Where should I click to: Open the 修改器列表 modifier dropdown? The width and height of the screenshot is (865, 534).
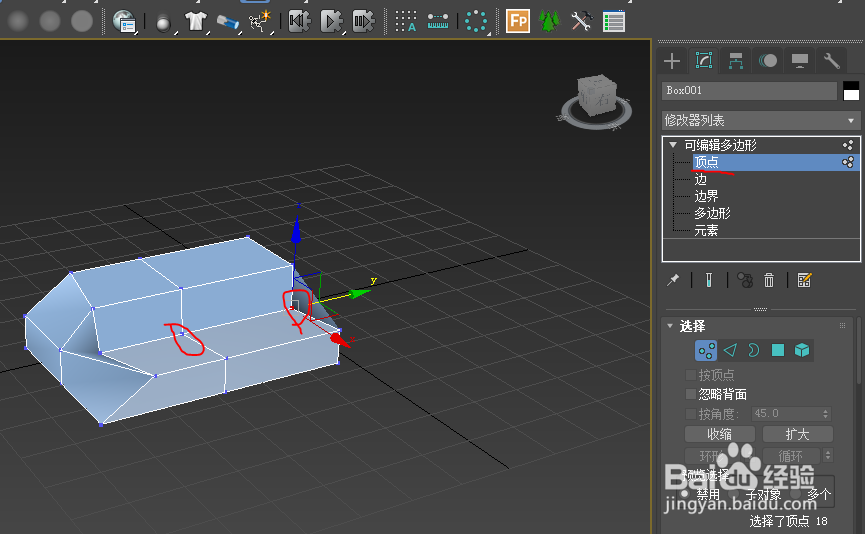click(761, 120)
